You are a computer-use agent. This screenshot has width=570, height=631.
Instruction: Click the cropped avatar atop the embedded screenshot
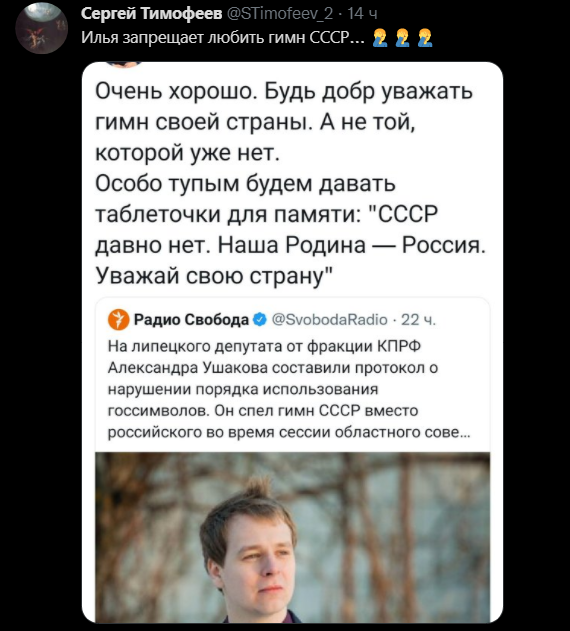click(124, 64)
